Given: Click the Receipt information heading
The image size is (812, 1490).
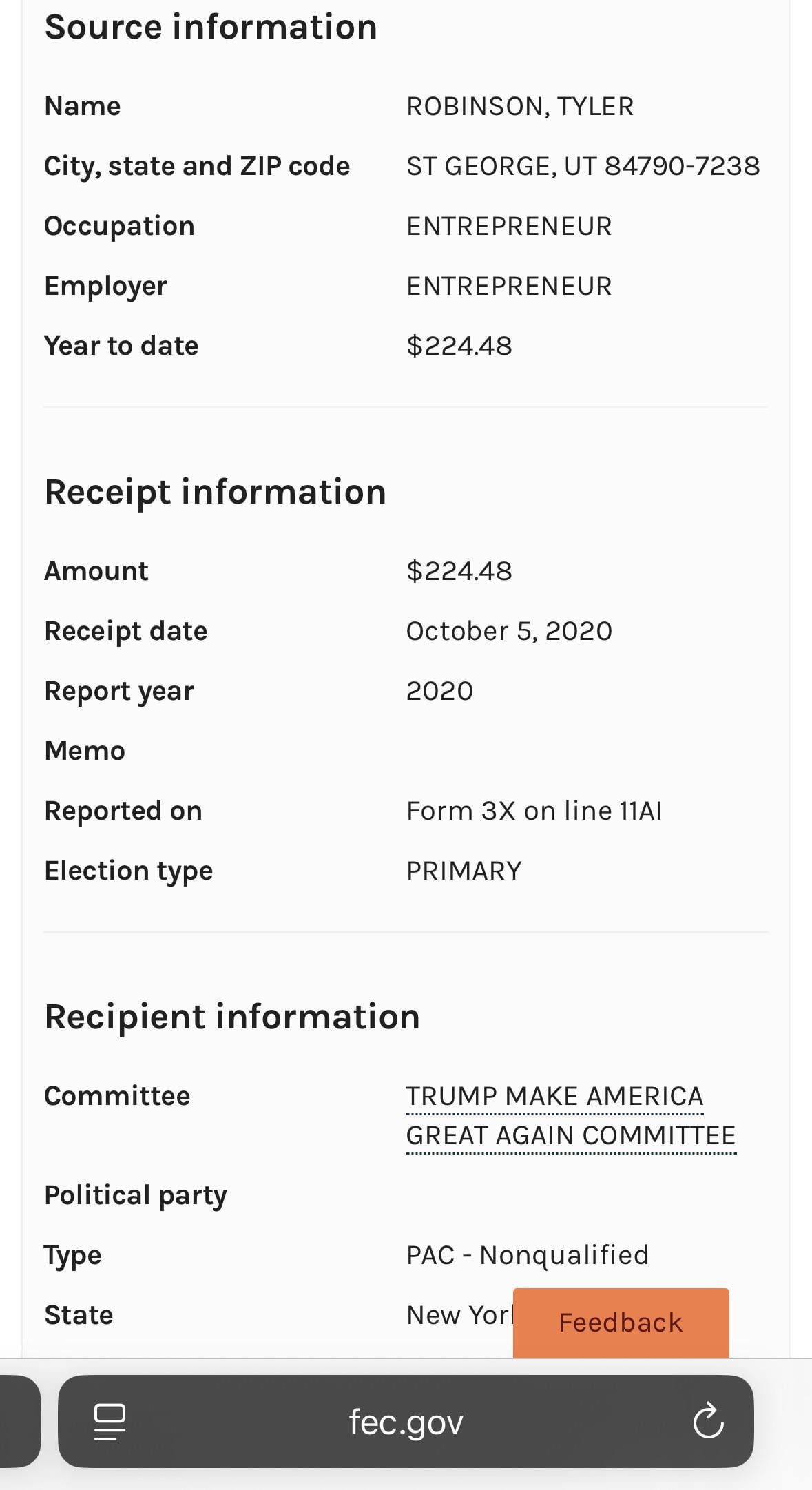Looking at the screenshot, I should pos(215,492).
